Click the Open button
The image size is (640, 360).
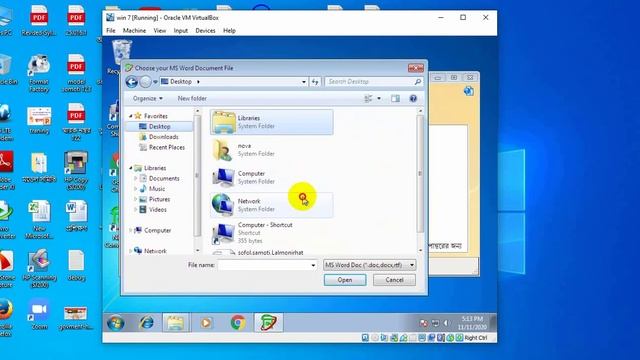345,280
